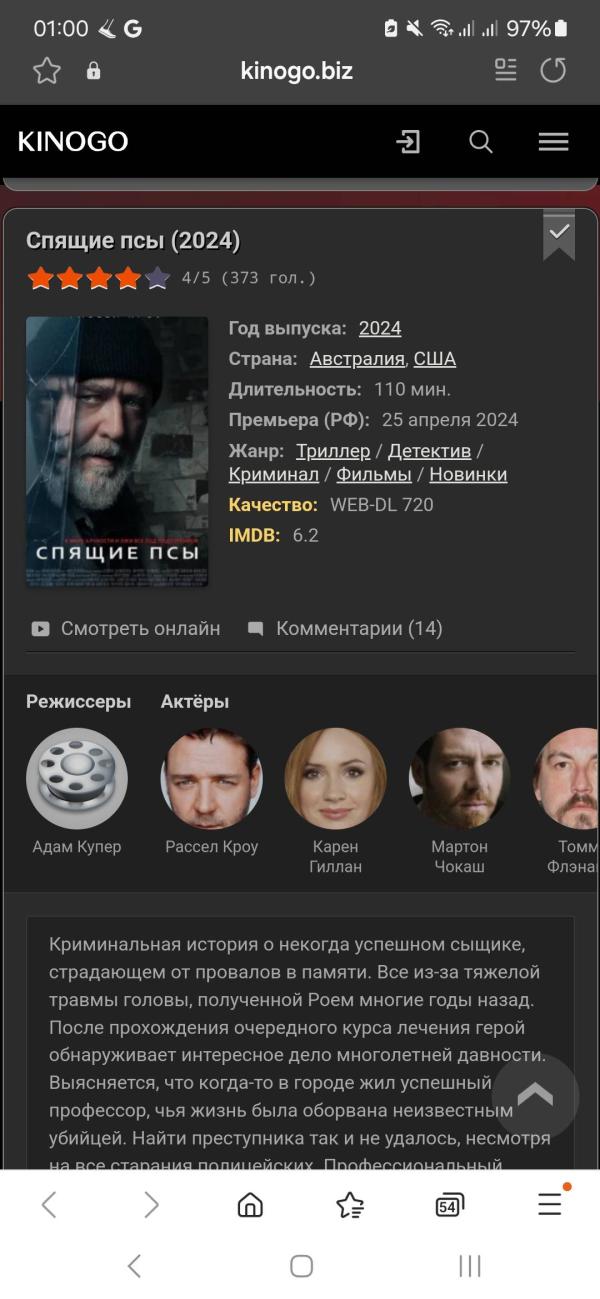The width and height of the screenshot is (600, 1299).
Task: Open the Спящие псы poster
Action: click(x=117, y=451)
